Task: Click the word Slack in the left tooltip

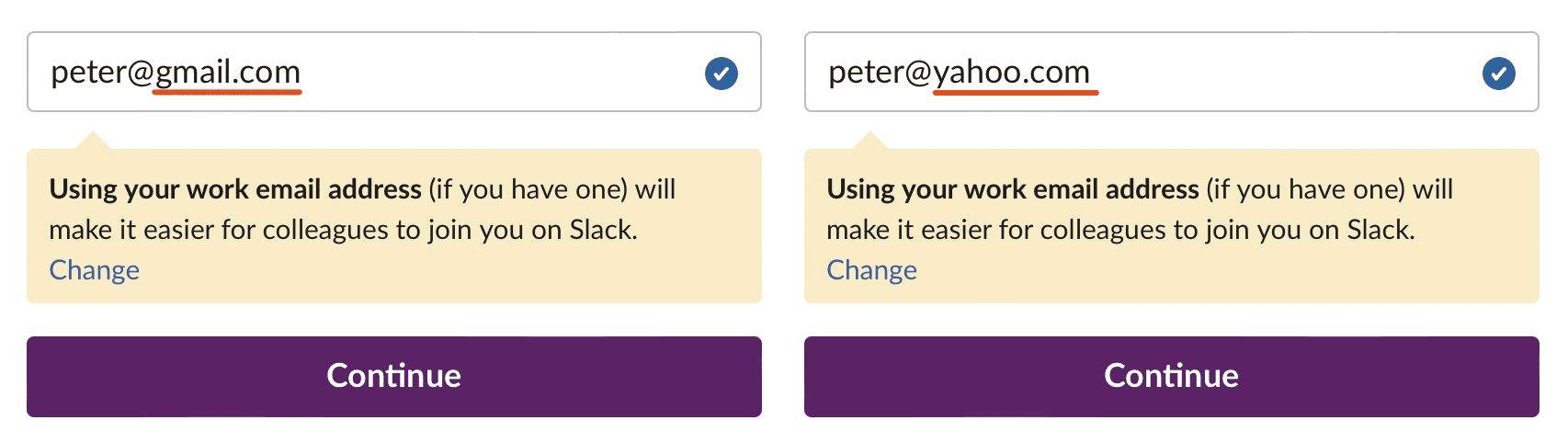Action: [x=602, y=230]
